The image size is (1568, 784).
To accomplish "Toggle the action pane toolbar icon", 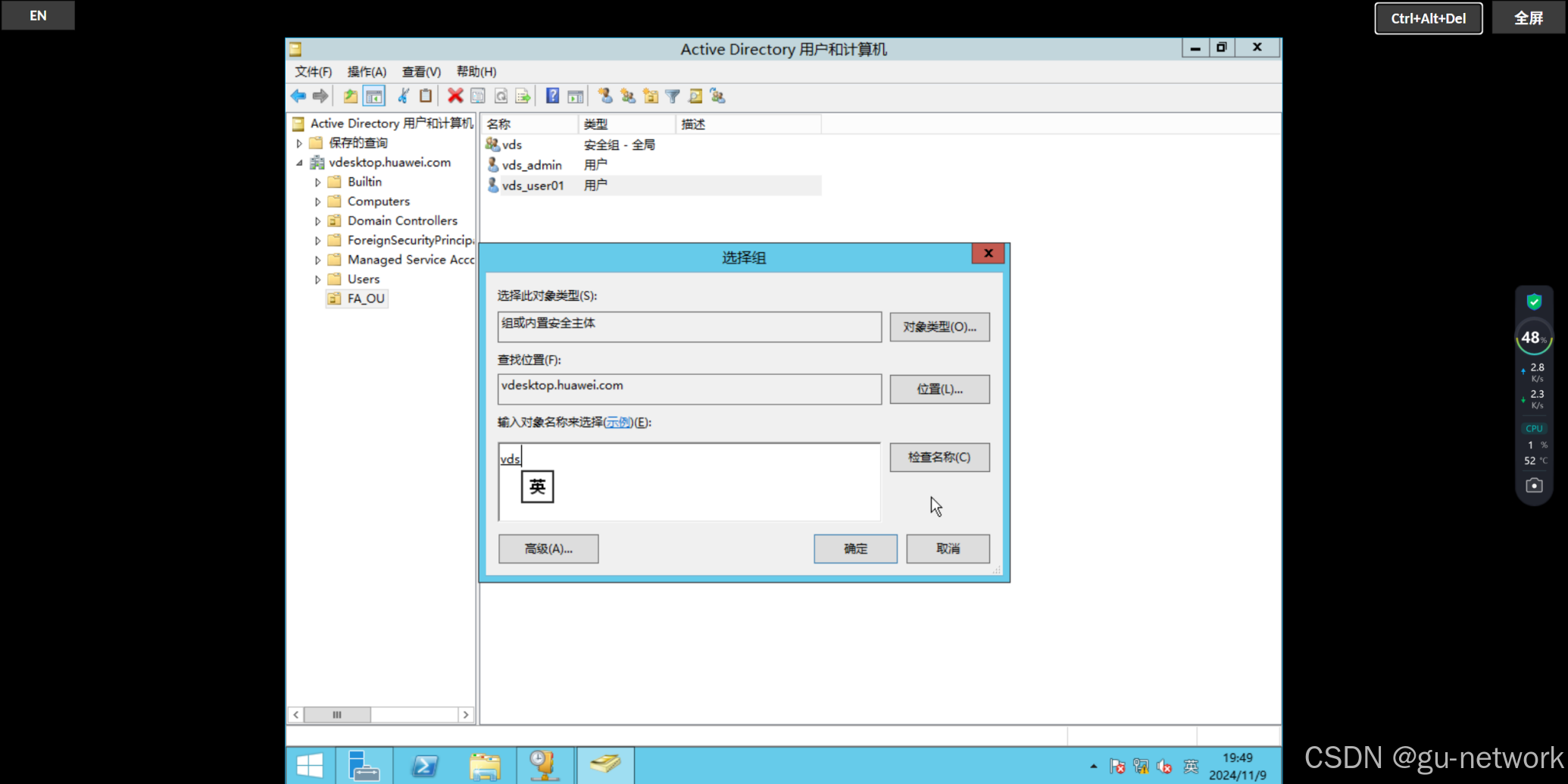I will [576, 96].
